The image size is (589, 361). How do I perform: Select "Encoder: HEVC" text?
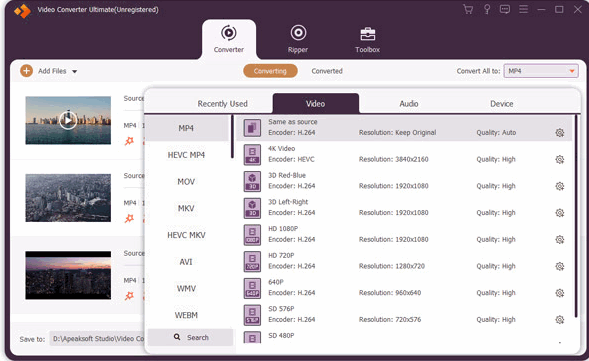pyautogui.click(x=291, y=159)
